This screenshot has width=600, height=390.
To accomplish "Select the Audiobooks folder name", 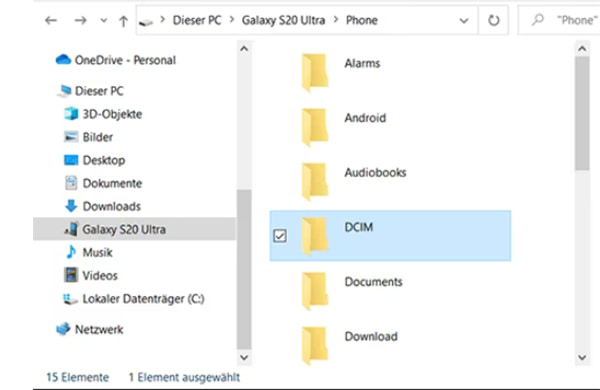I will point(375,173).
